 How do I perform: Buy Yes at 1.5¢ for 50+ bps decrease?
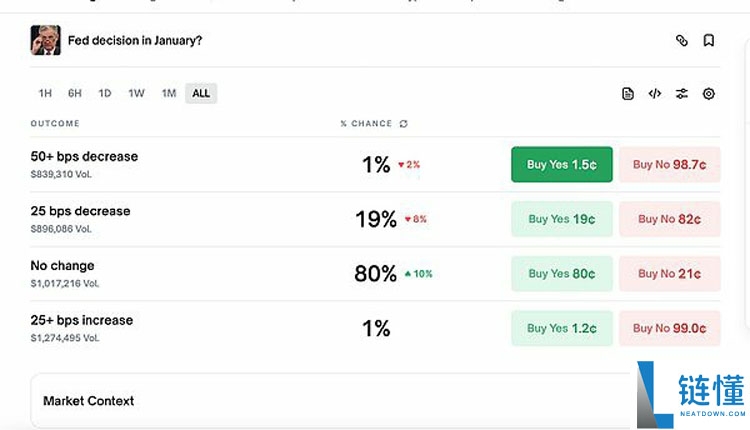pyautogui.click(x=561, y=165)
